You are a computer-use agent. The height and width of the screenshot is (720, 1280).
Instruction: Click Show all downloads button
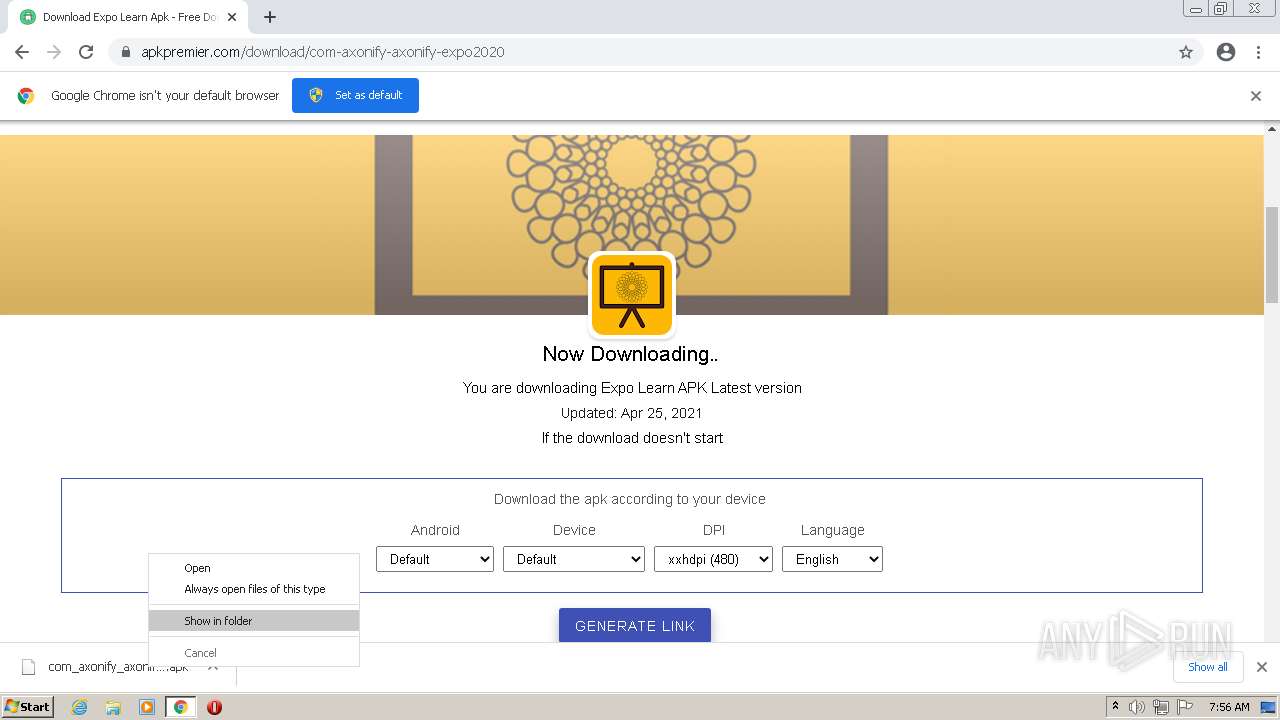coord(1208,667)
